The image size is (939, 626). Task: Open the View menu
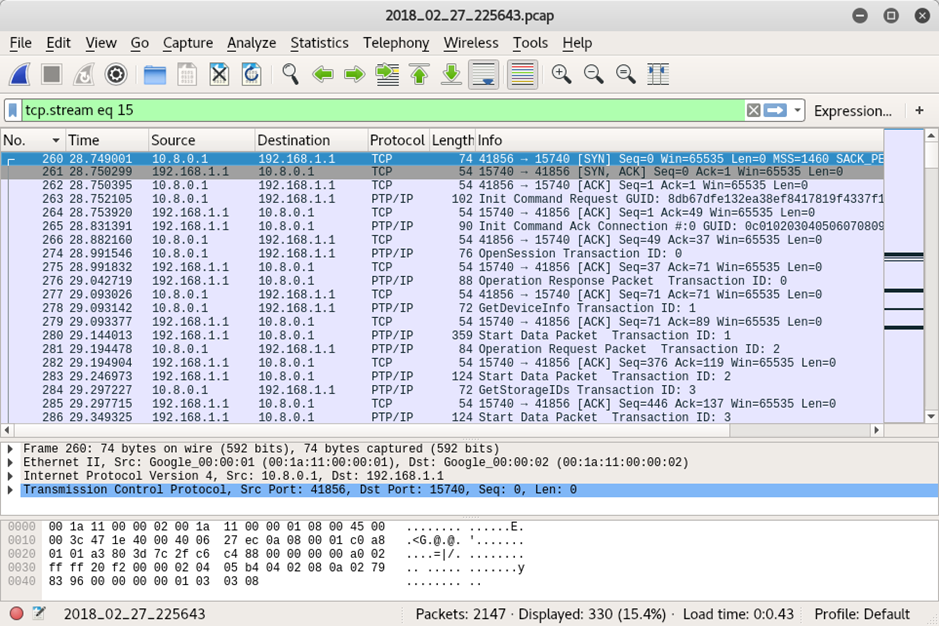(101, 43)
